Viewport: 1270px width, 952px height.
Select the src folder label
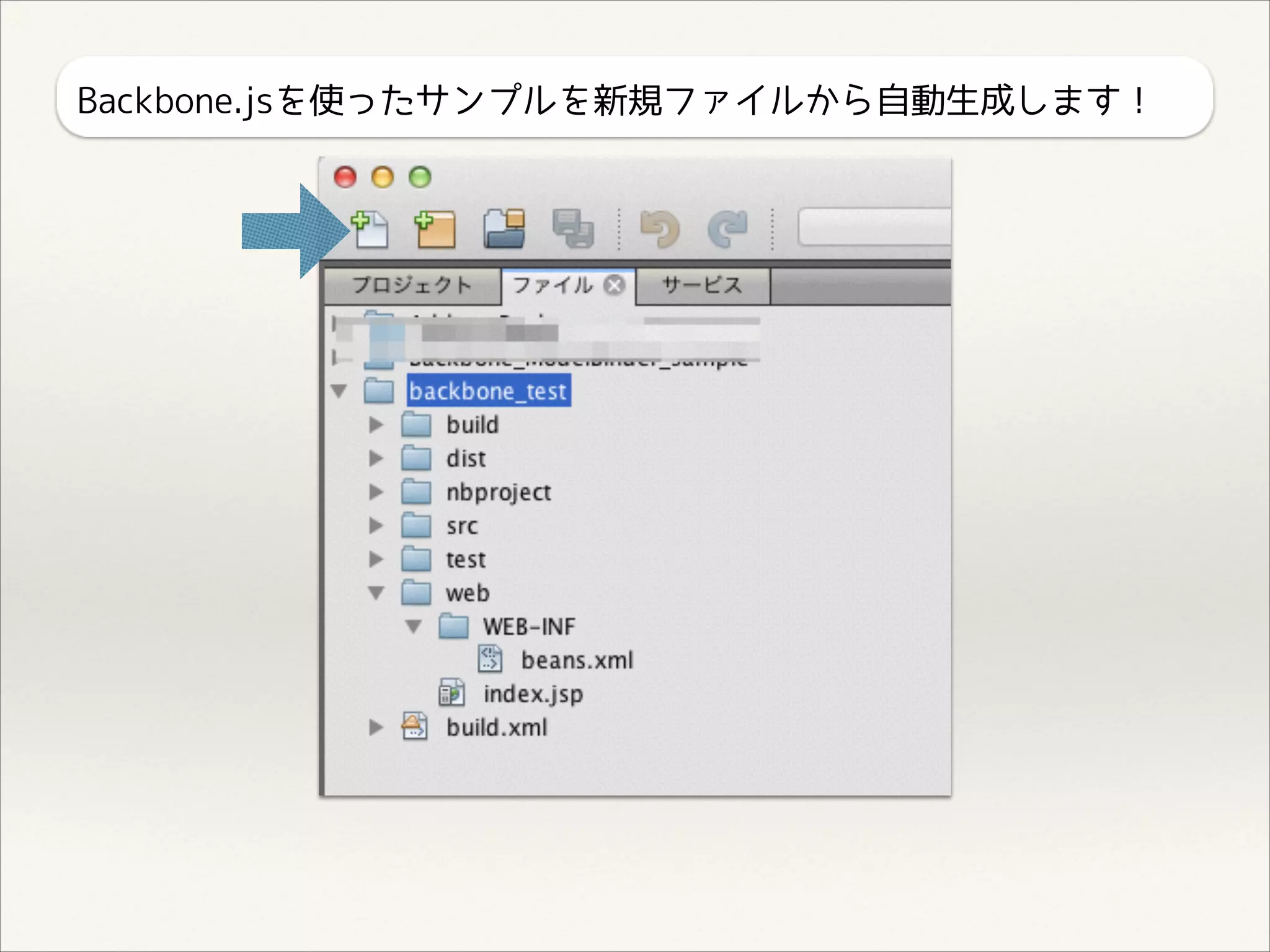tap(463, 526)
